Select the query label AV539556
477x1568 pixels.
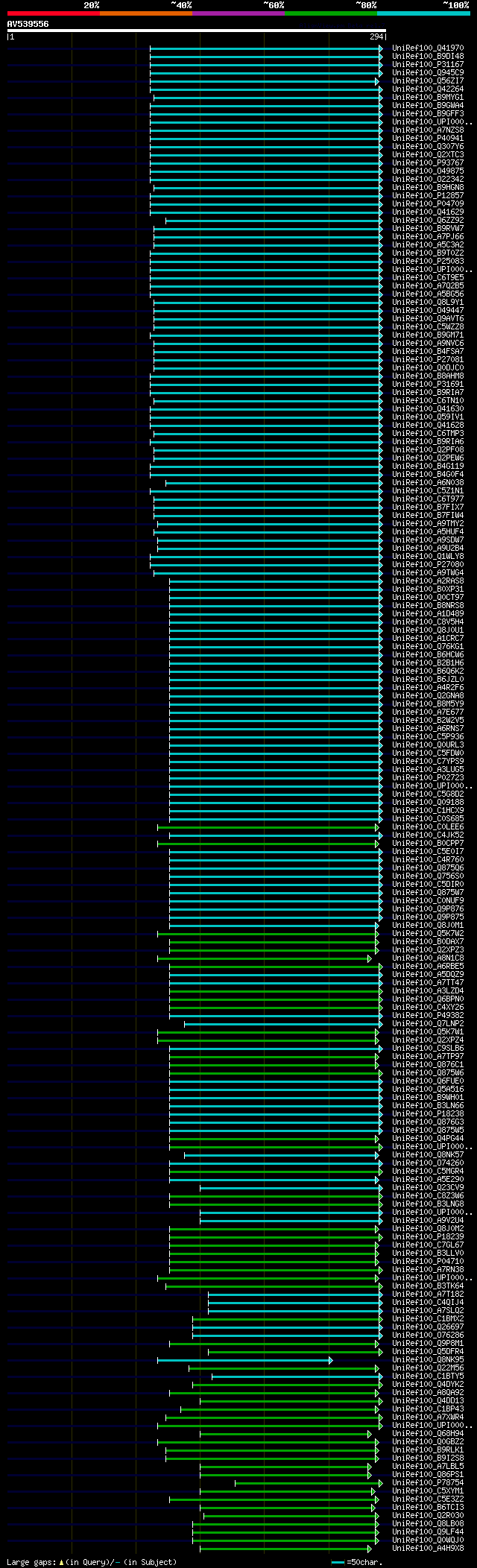(x=28, y=24)
